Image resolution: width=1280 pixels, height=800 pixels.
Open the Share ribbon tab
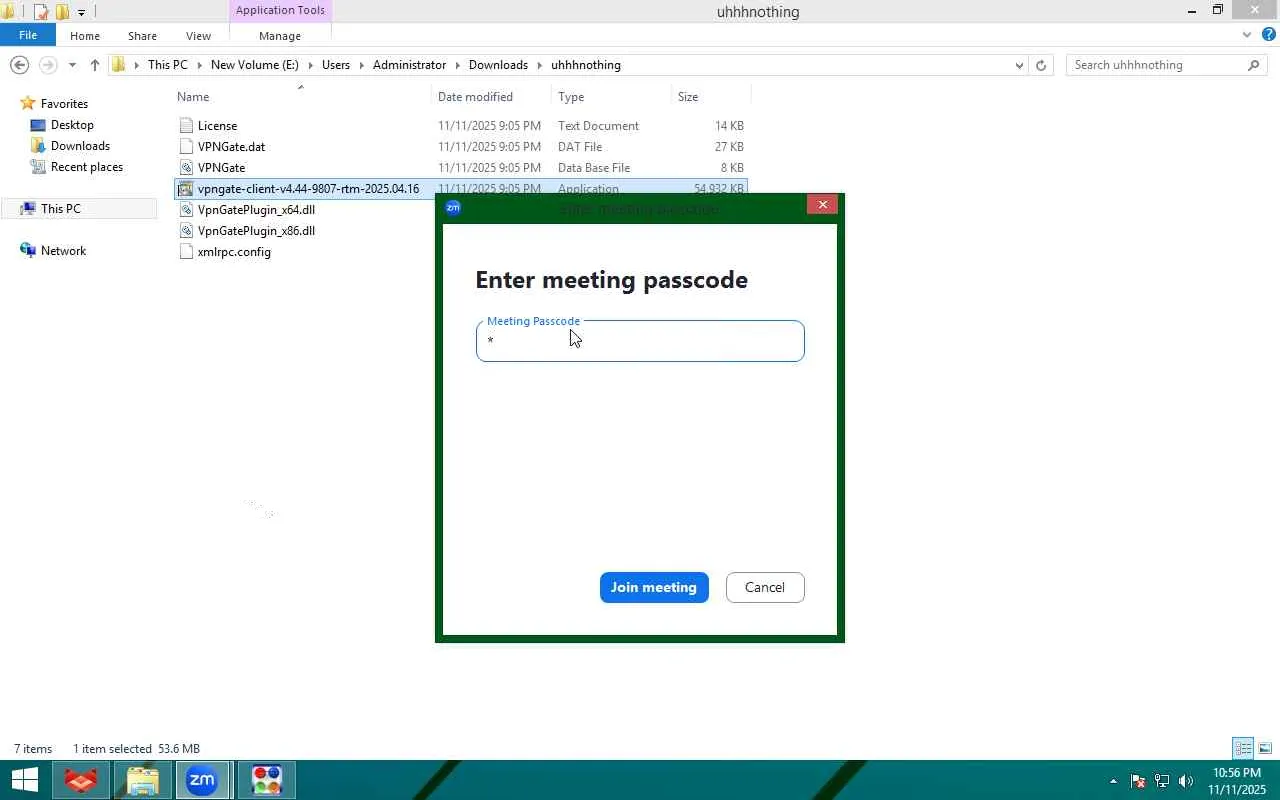142,35
